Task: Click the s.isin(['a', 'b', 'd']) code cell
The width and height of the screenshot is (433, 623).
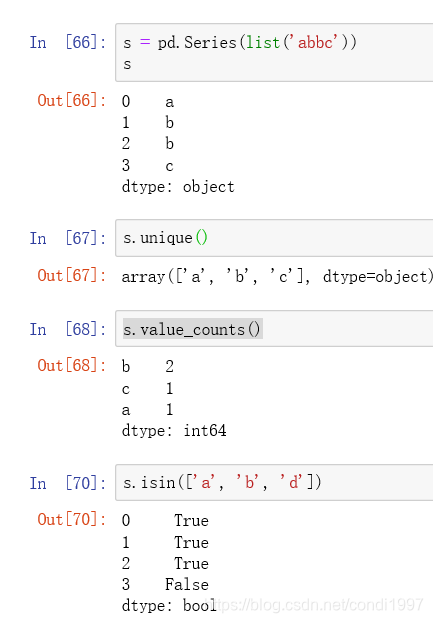Action: [274, 482]
